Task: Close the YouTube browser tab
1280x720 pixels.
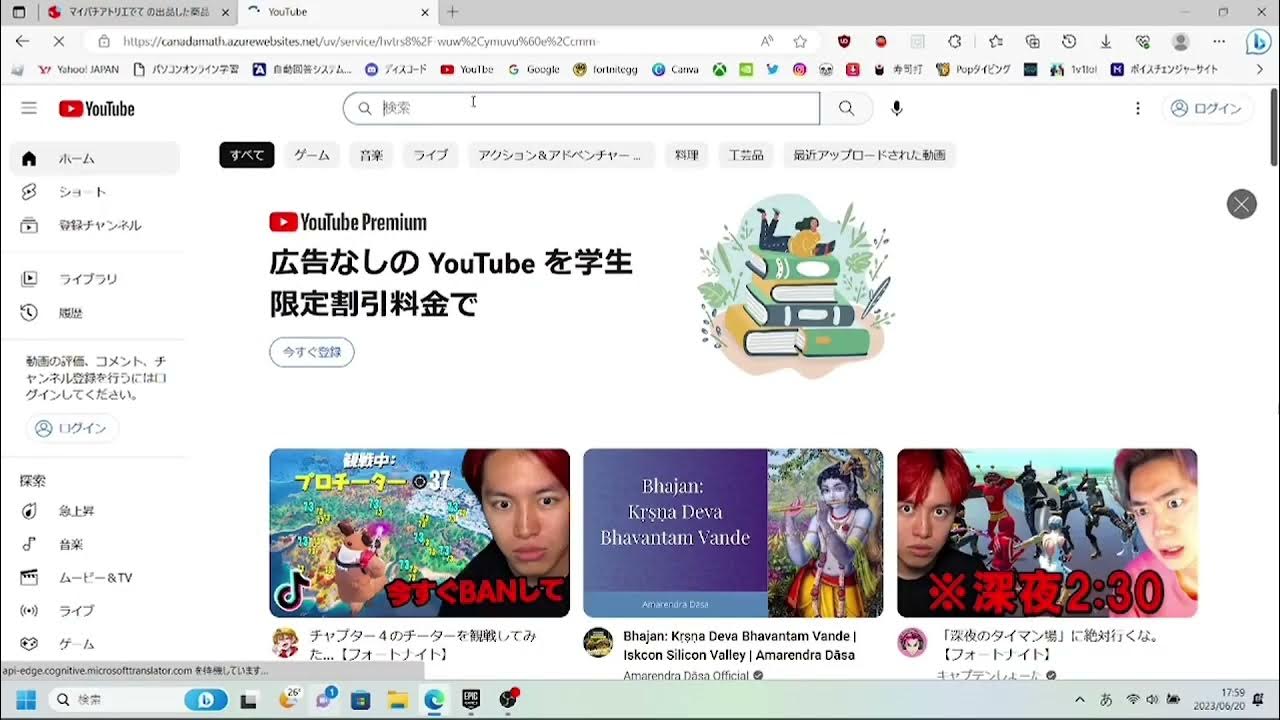Action: 425,12
